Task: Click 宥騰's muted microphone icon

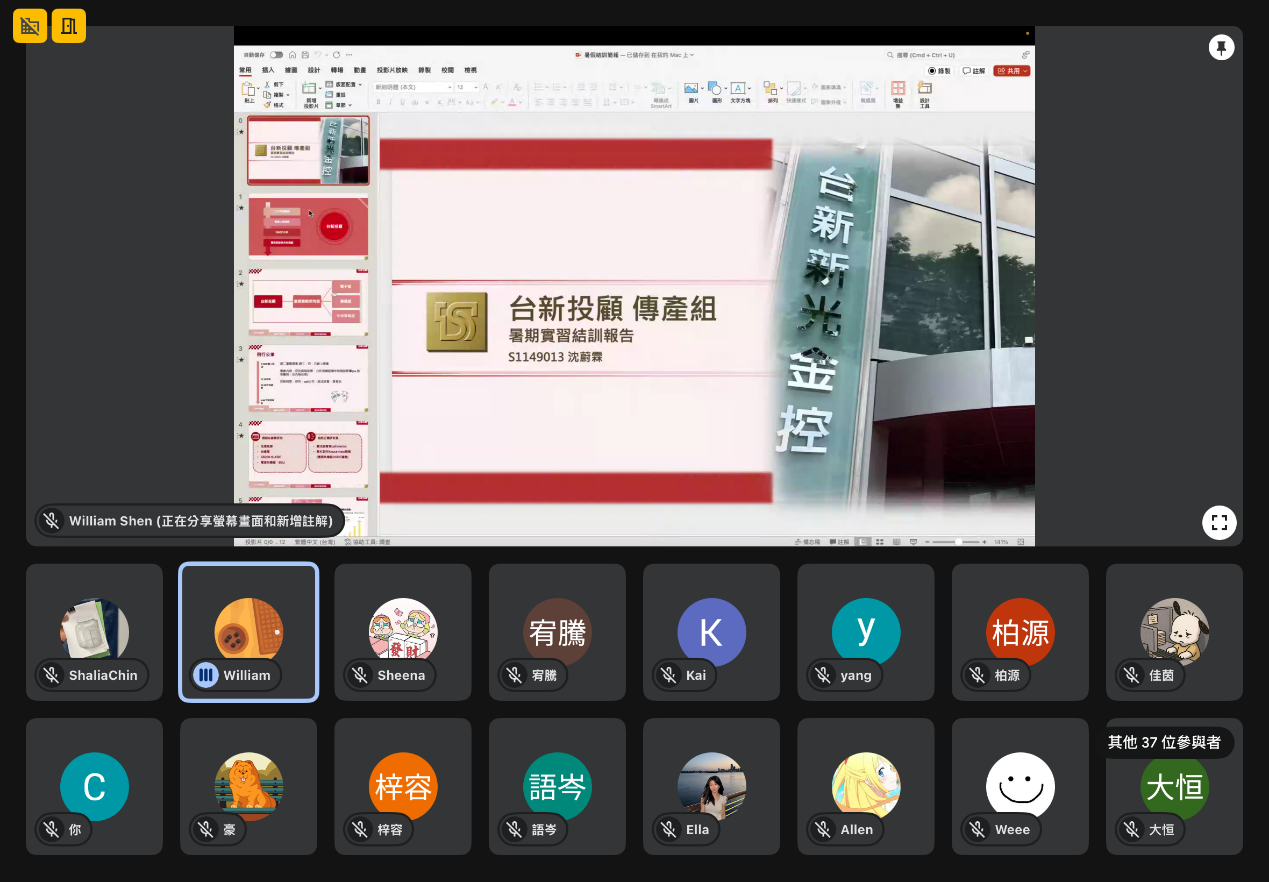Action: click(515, 675)
